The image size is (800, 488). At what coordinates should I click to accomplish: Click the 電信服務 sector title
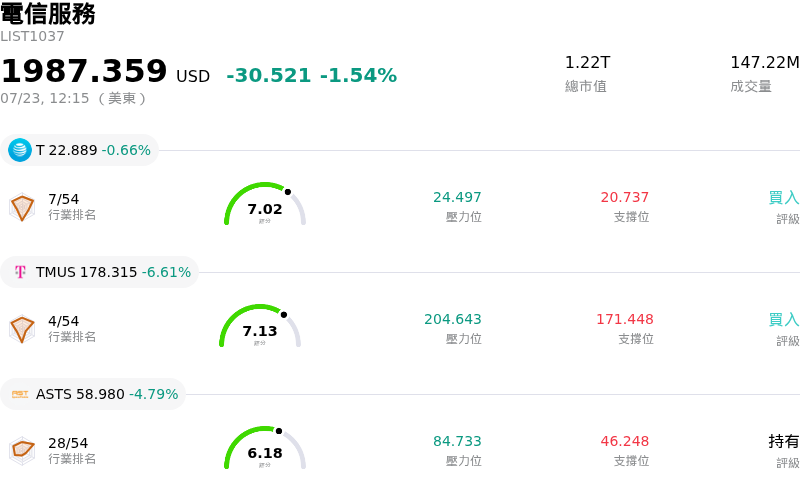pyautogui.click(x=48, y=13)
